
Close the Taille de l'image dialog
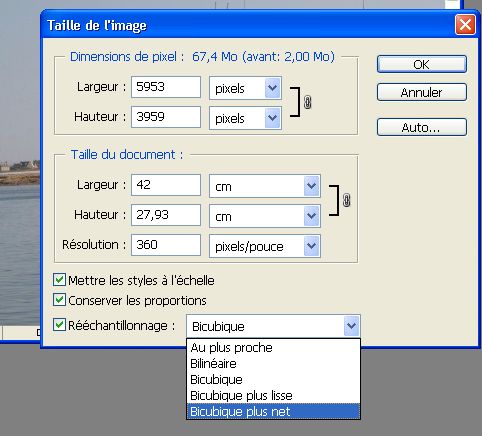click(x=465, y=24)
